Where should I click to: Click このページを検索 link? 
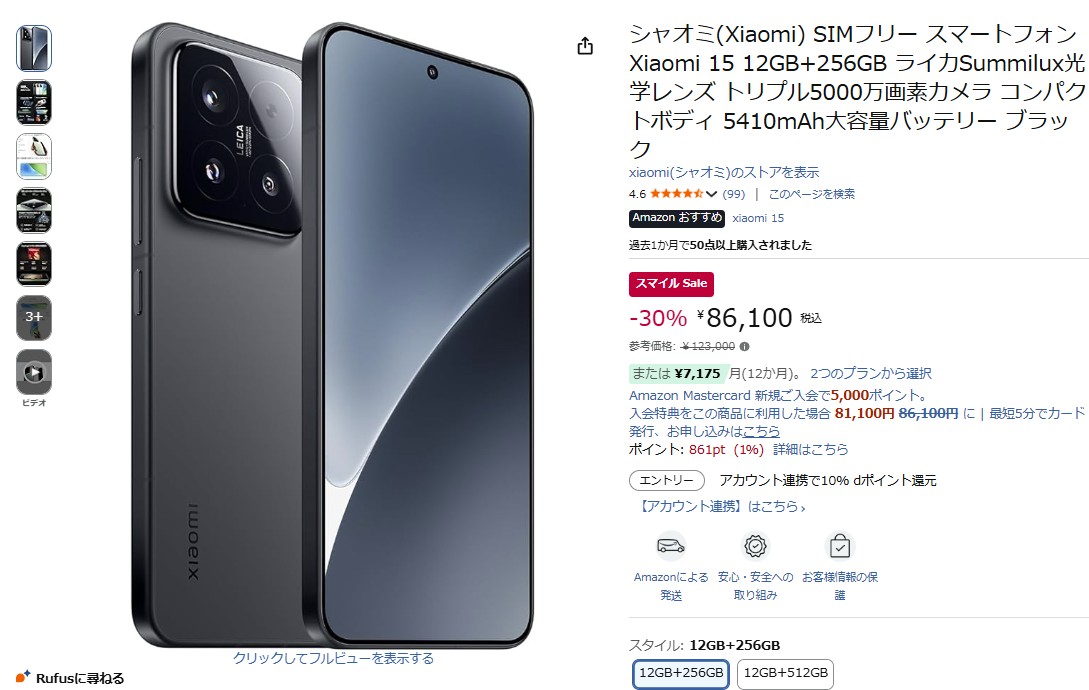tap(811, 194)
